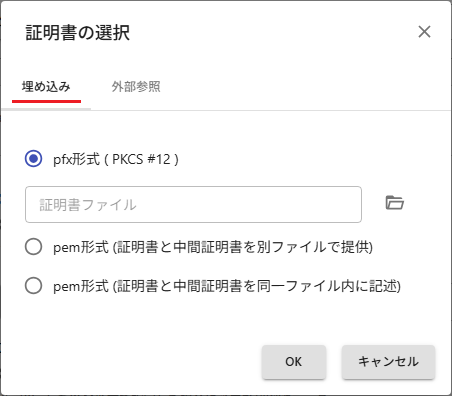This screenshot has height=396, width=452.
Task: Click the "PKCS #12" text in pfx option
Action: pos(141,159)
